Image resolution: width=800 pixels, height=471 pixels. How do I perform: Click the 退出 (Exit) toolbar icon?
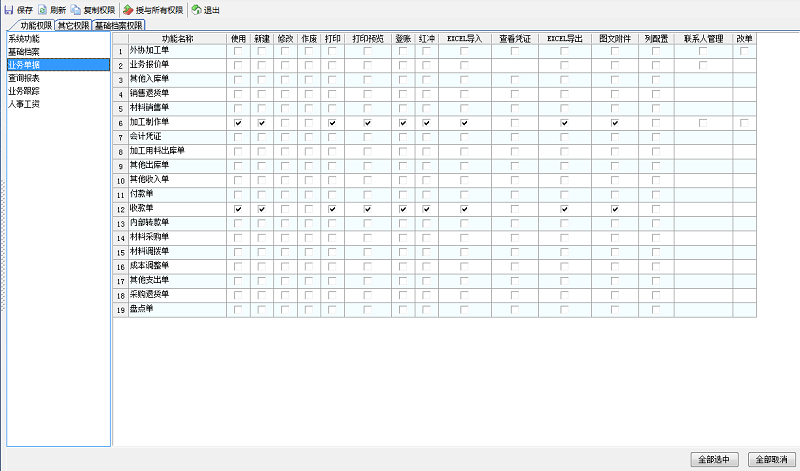coord(197,9)
